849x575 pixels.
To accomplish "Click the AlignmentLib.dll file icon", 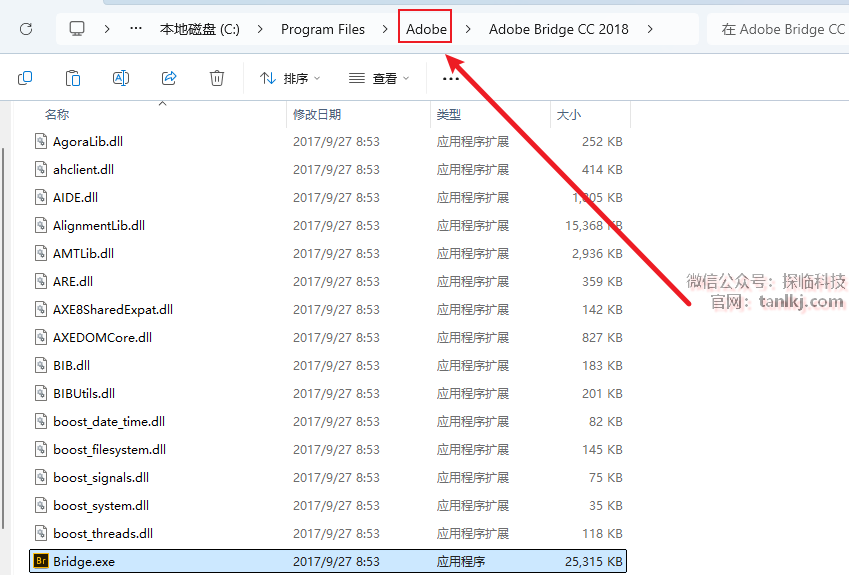I will 41,225.
